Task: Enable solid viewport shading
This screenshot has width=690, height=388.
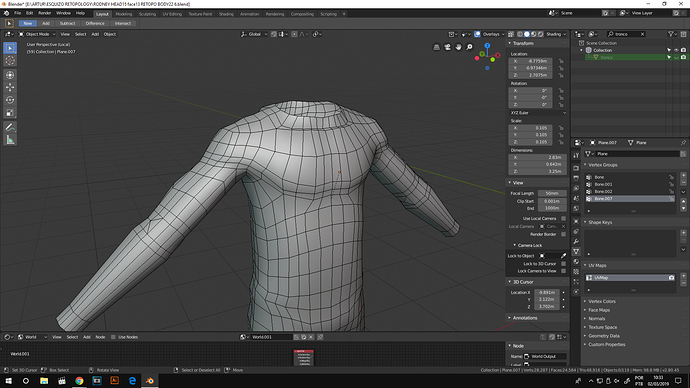Action: [x=527, y=34]
